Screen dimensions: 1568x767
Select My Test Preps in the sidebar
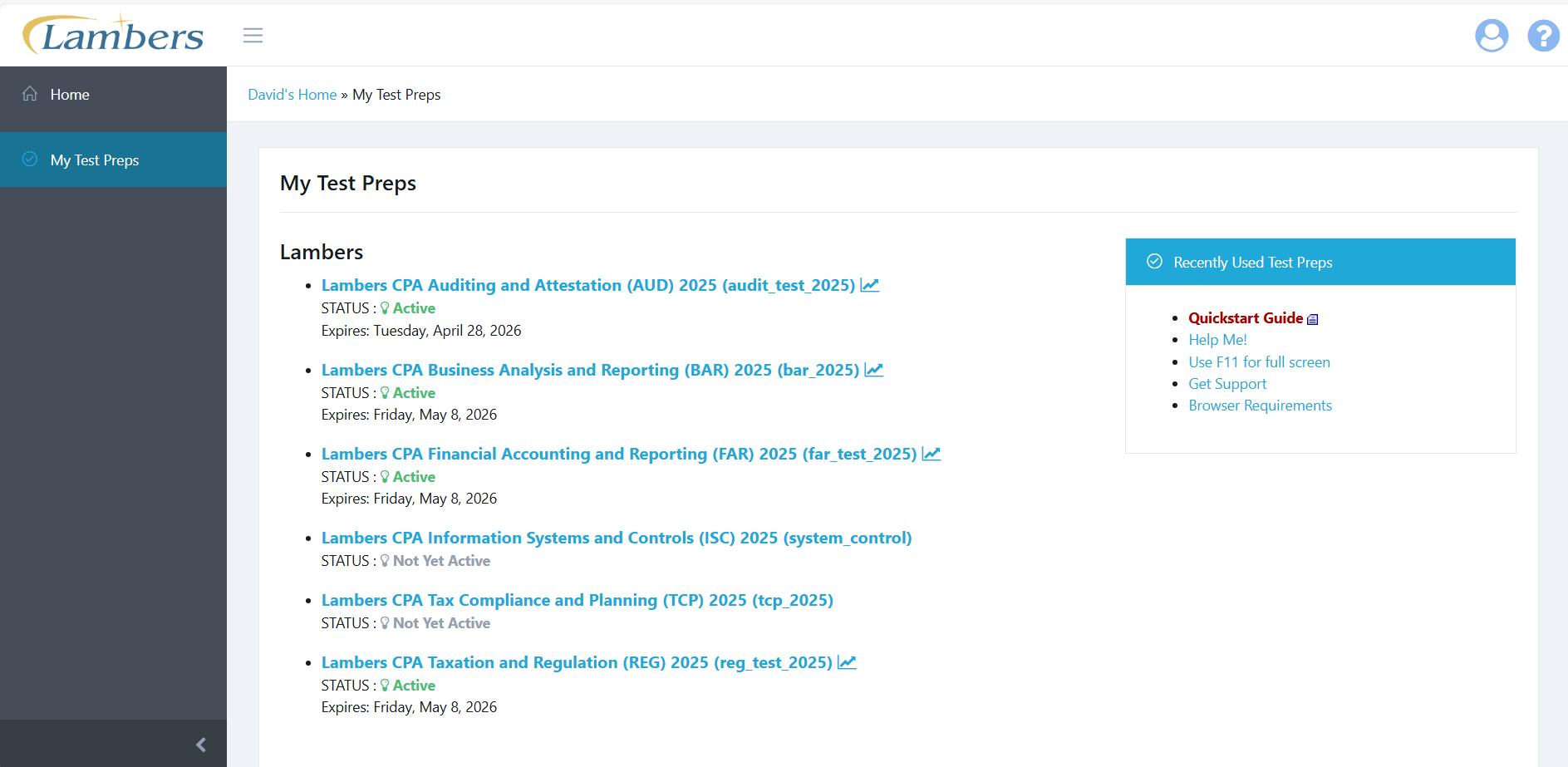point(113,160)
